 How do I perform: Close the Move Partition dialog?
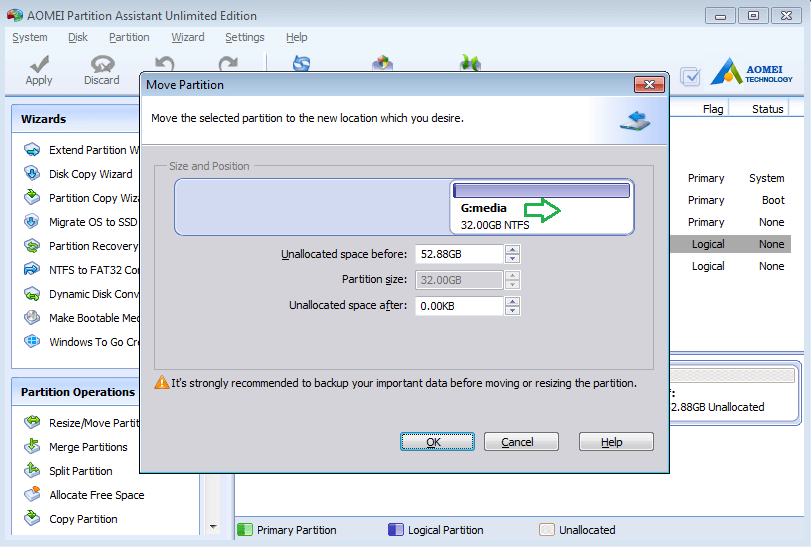649,84
